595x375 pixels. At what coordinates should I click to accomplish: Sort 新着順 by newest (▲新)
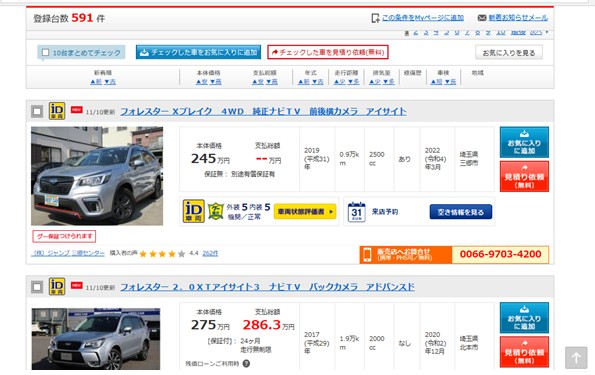(96, 82)
